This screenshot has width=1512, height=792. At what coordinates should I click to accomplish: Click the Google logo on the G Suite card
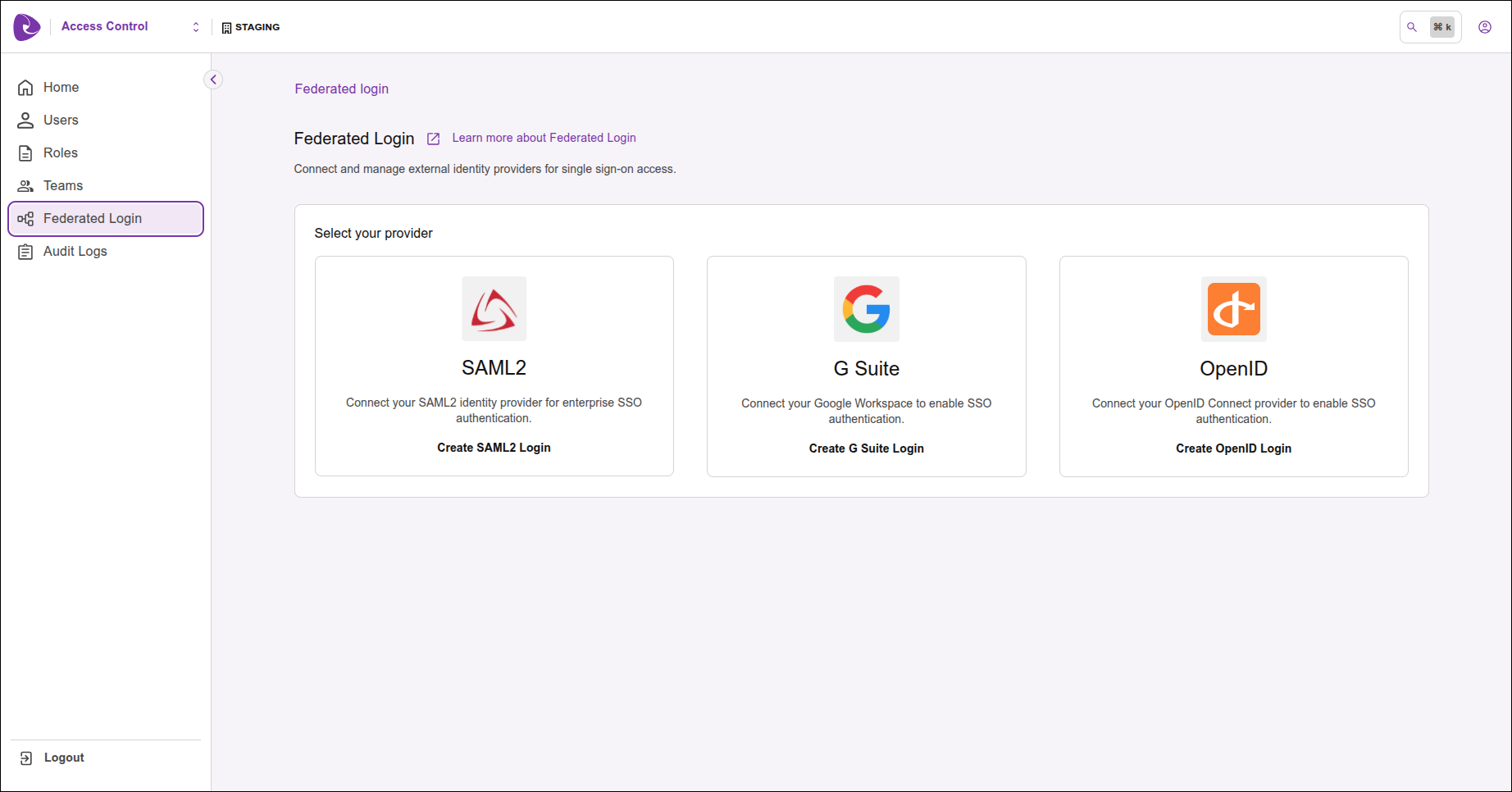pyautogui.click(x=866, y=309)
